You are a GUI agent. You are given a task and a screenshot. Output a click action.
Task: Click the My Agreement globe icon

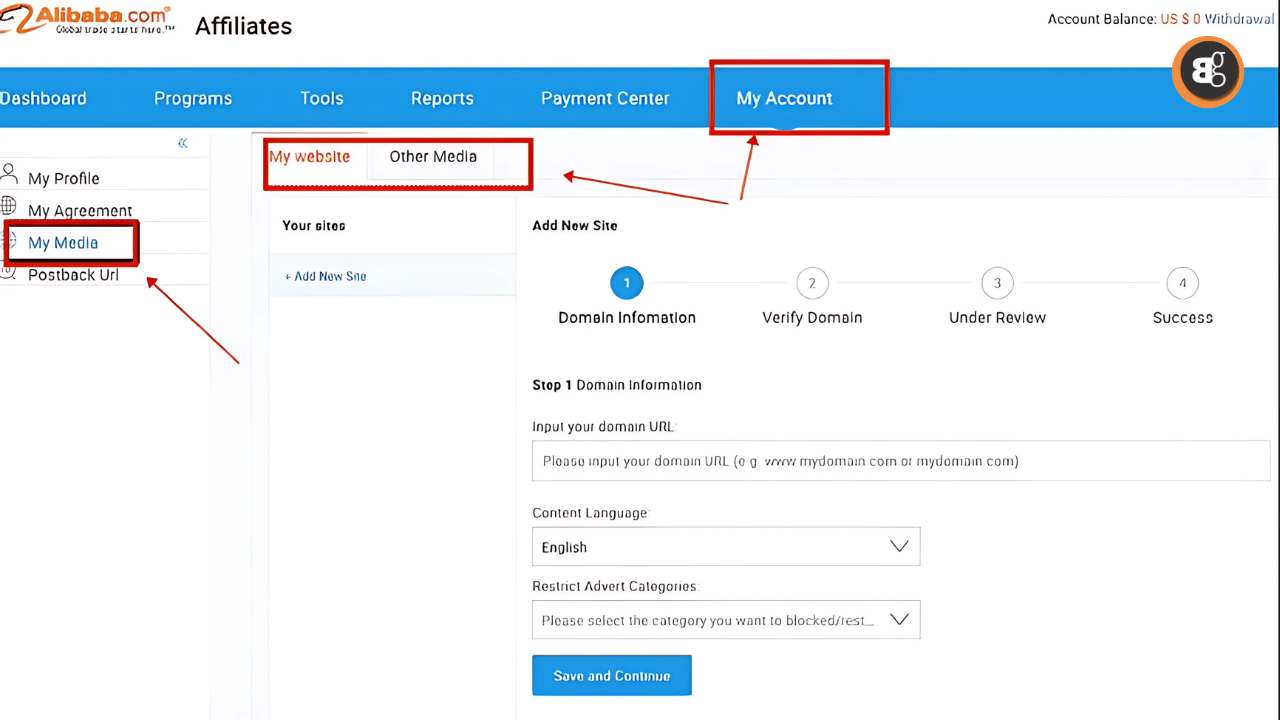[9, 206]
